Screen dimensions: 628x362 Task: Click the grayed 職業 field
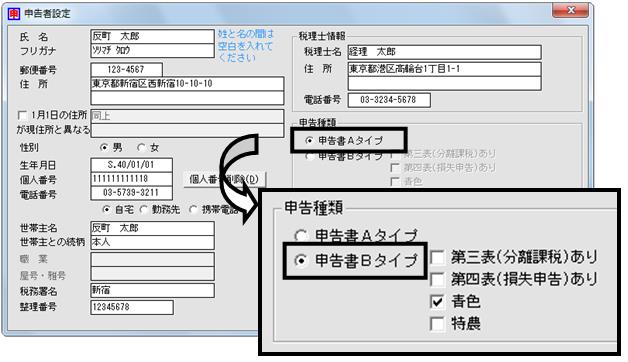tap(153, 259)
